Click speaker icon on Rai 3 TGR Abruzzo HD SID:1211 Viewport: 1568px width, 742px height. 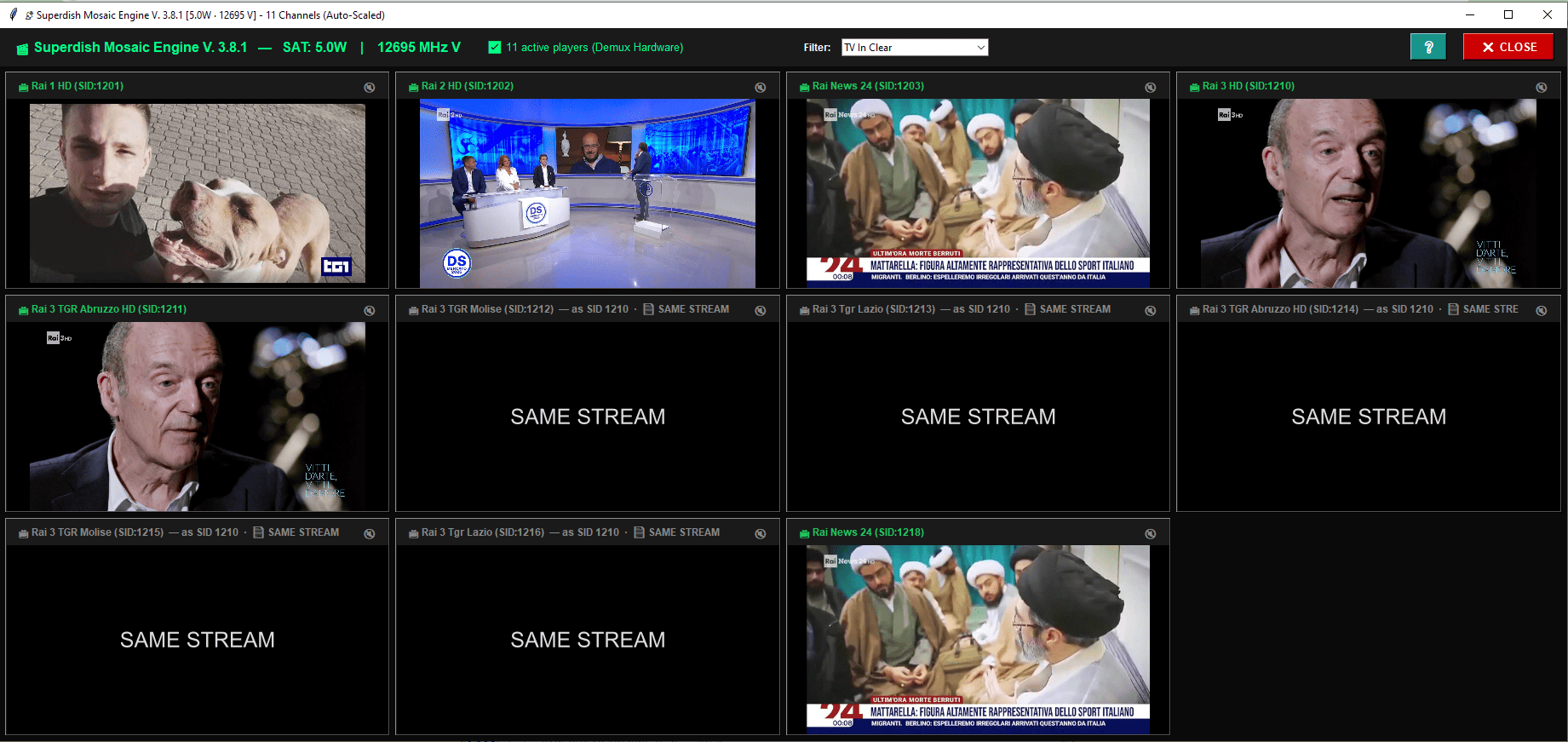coord(370,311)
